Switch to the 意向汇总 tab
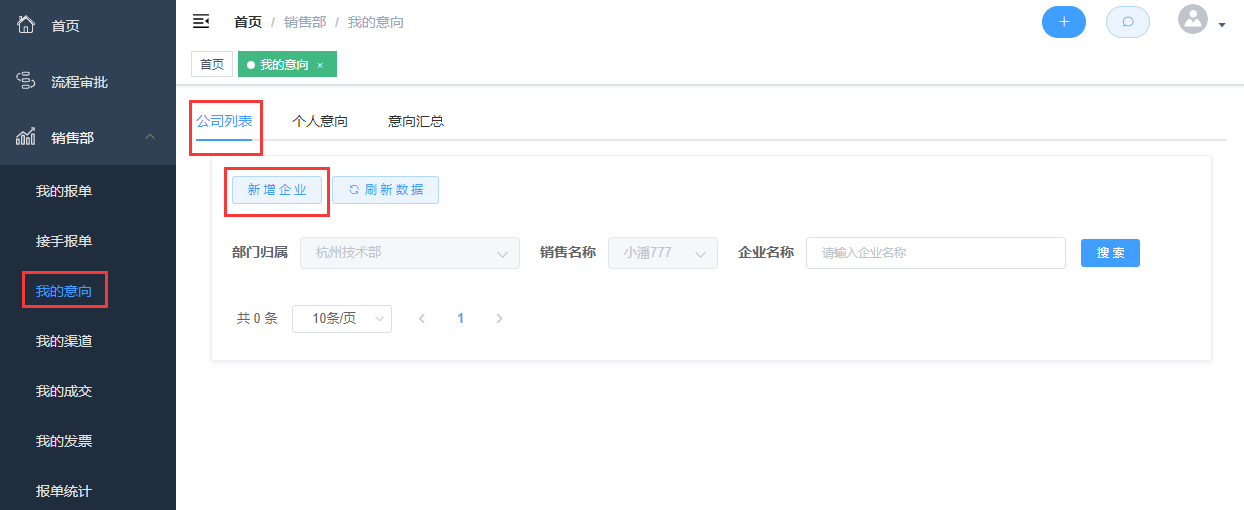The height and width of the screenshot is (510, 1244). tap(415, 121)
